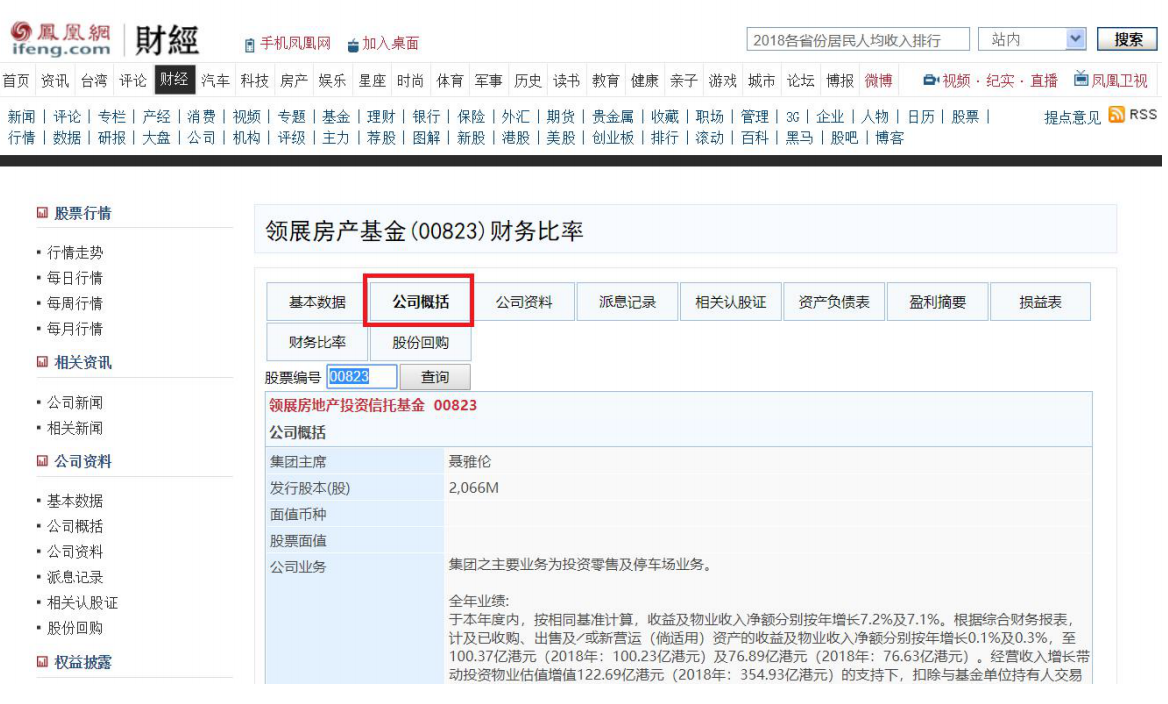
Task: Open the highlighted 财经 navigation item
Action: (174, 80)
